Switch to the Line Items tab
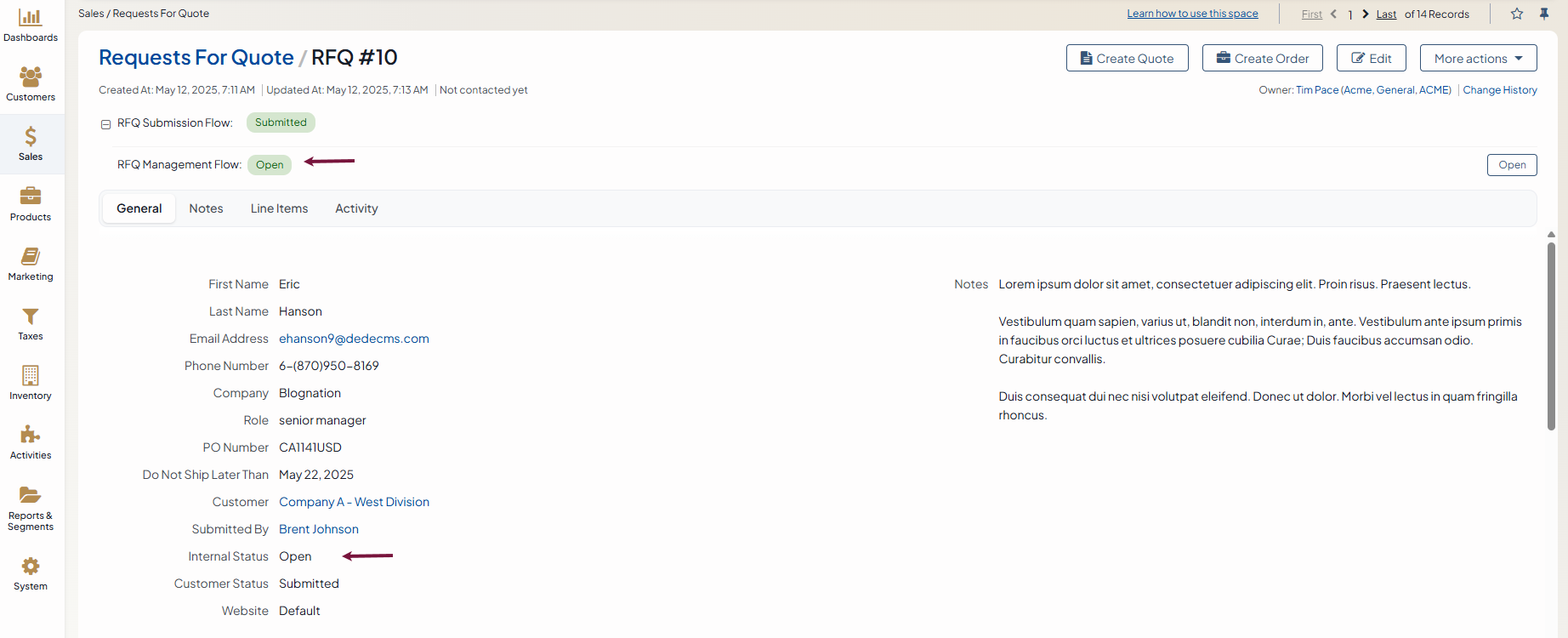Image resolution: width=1568 pixels, height=638 pixels. pyautogui.click(x=279, y=208)
